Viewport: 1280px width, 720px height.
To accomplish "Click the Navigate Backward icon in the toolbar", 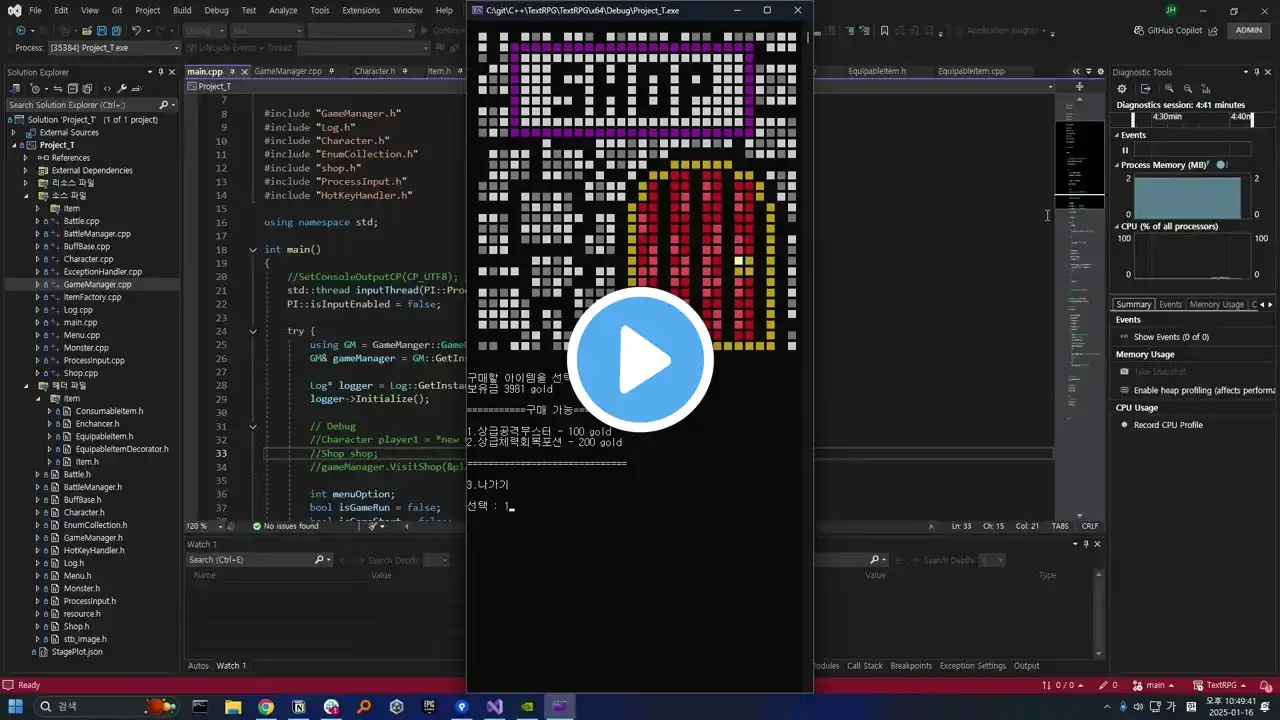I will pos(22,30).
